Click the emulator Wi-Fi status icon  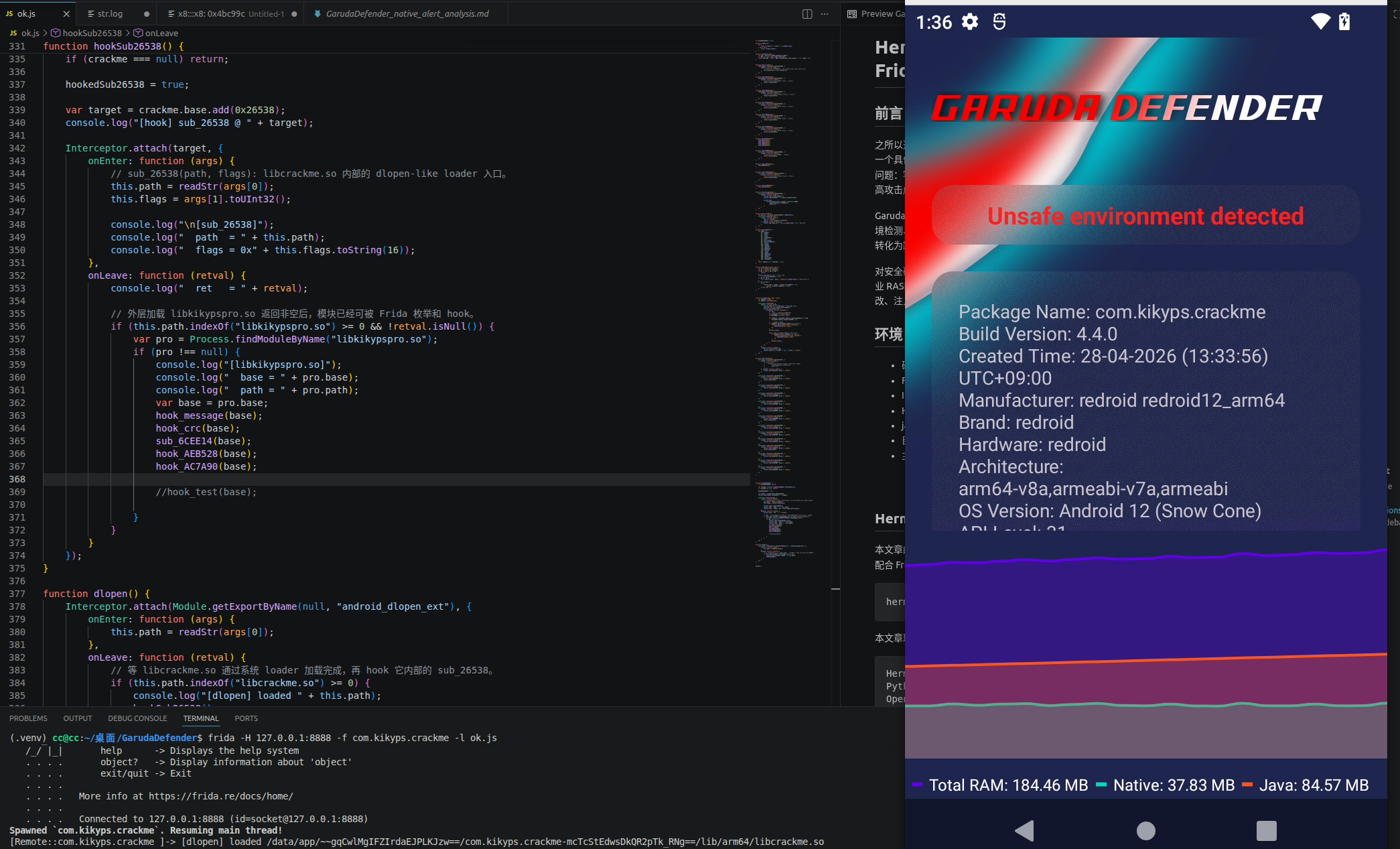(1320, 21)
